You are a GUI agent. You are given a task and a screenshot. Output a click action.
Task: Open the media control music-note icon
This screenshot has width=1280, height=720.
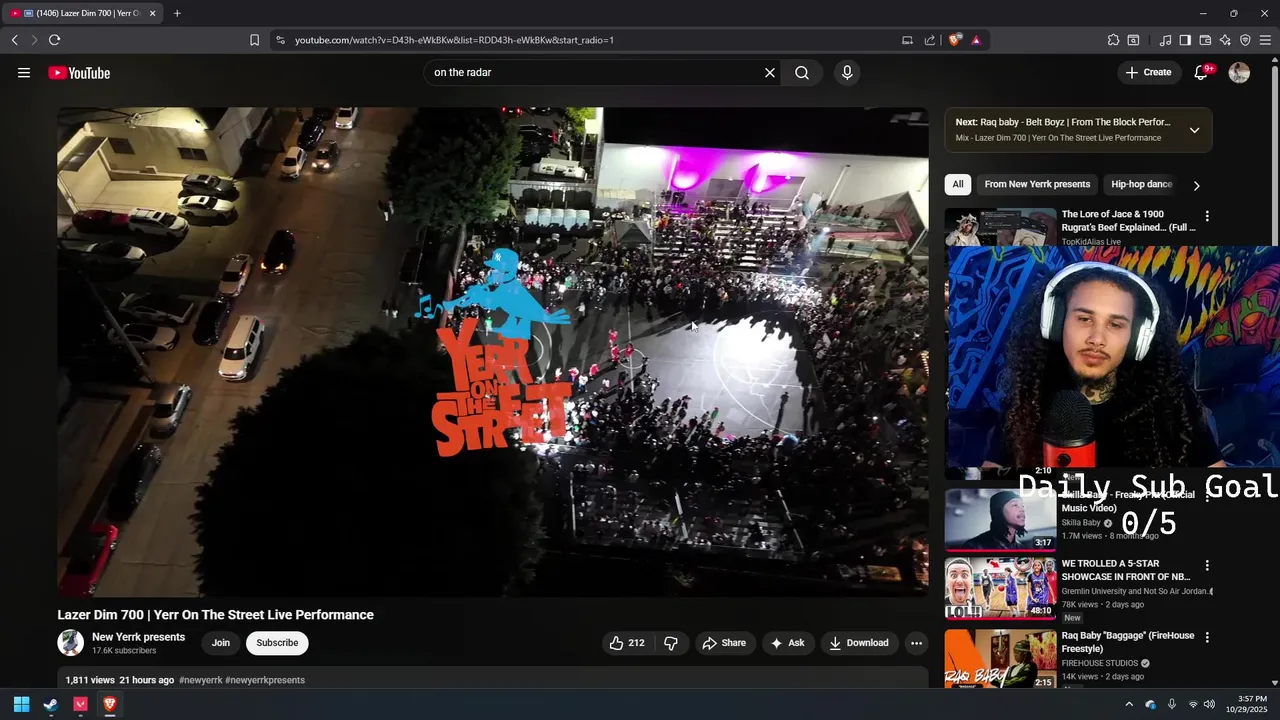(1165, 40)
